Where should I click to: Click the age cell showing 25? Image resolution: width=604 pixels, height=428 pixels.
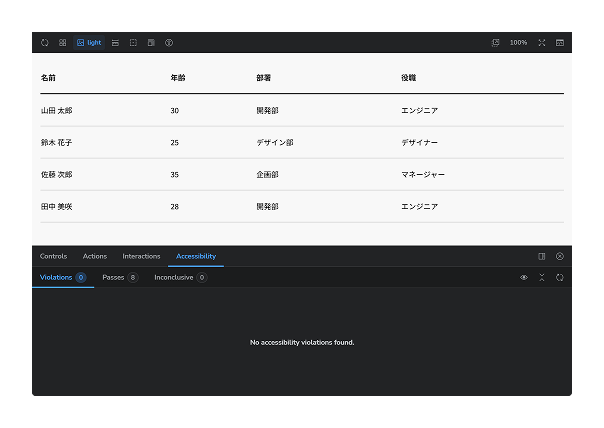[174, 143]
